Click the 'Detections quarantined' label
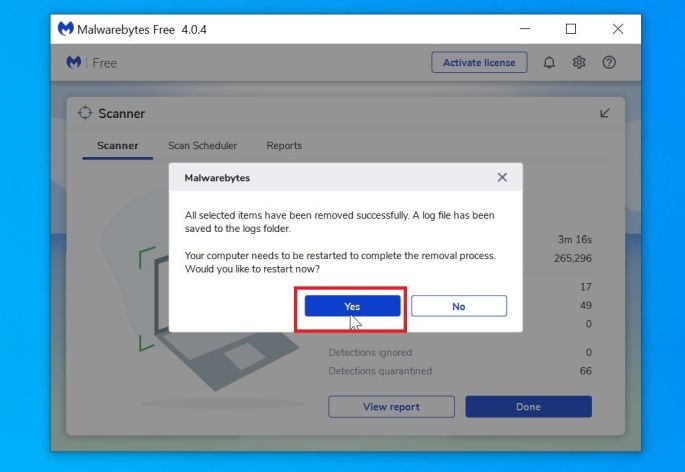 pos(380,371)
